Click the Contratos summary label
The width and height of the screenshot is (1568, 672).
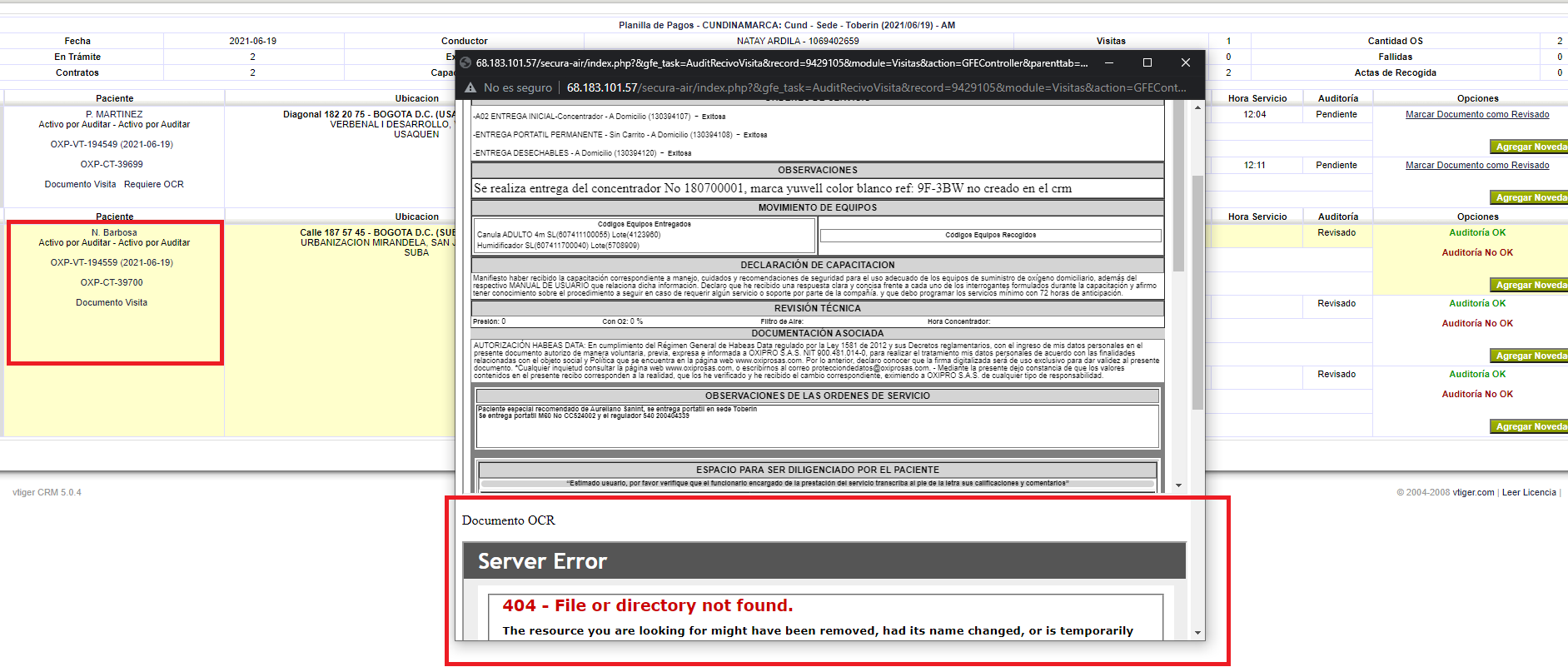[x=77, y=72]
